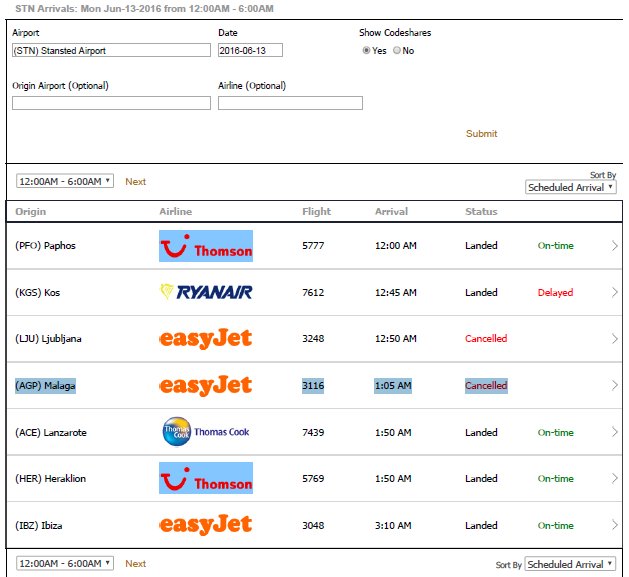The image size is (629, 577).
Task: Open details chevron for Paphos flight 5777
Action: 615,246
